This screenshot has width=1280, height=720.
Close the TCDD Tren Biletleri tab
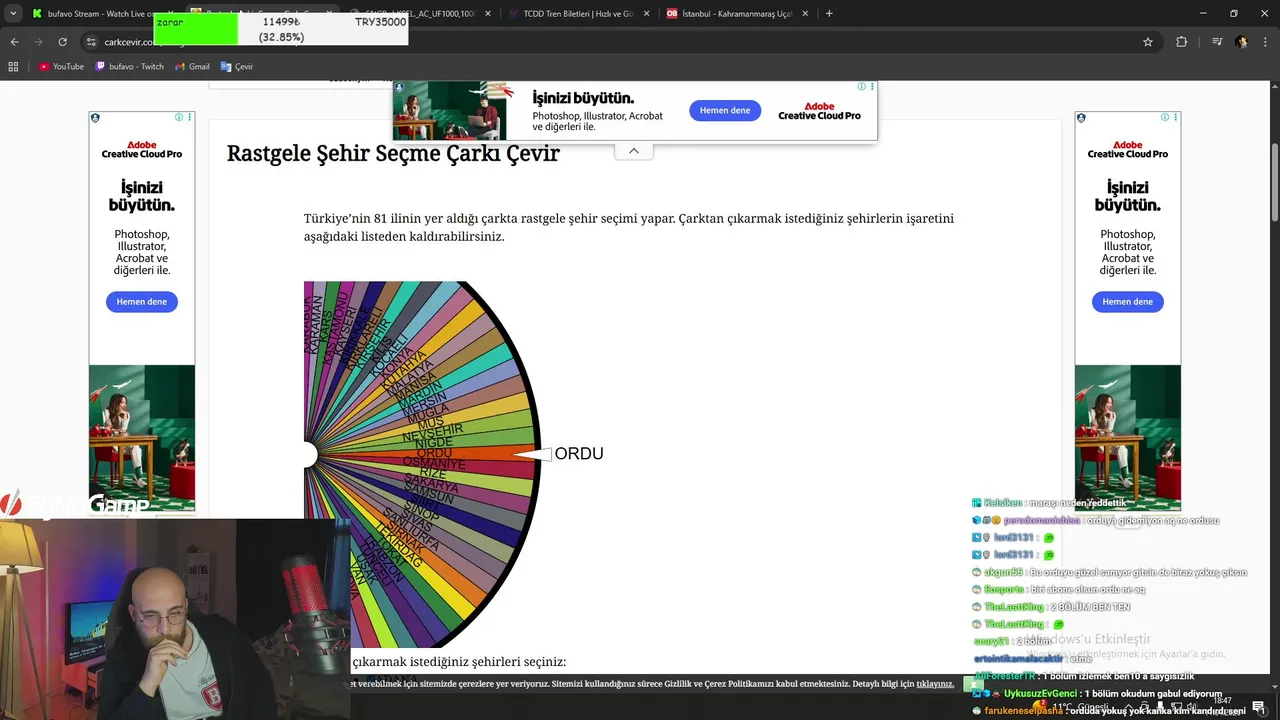(646, 14)
